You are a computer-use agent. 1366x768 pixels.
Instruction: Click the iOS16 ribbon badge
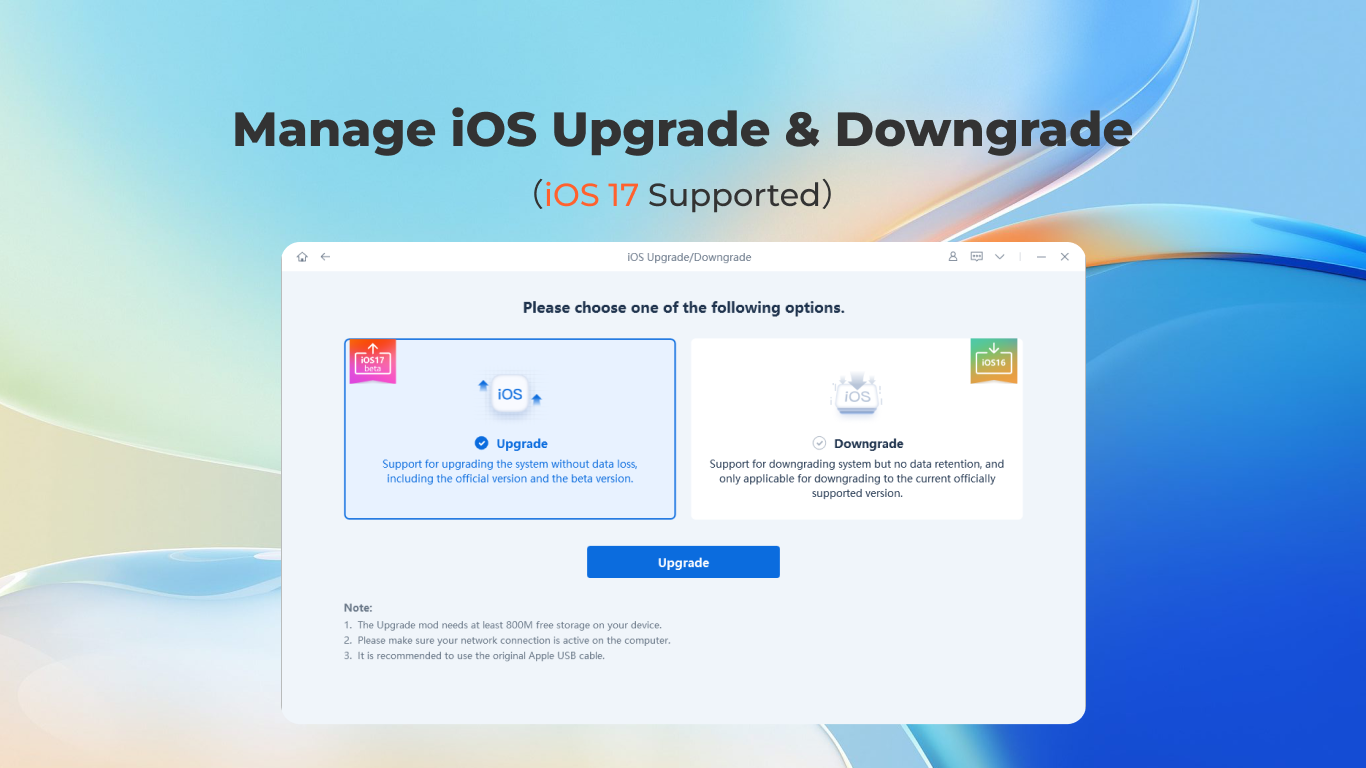[993, 361]
